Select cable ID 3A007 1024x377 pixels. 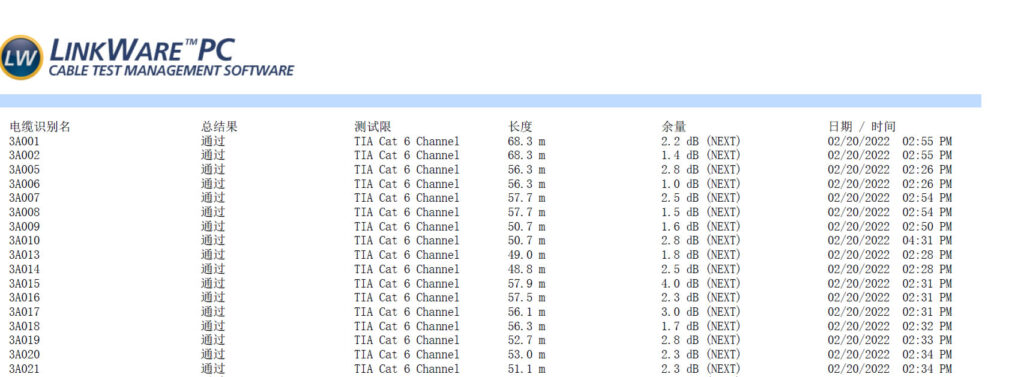[24, 198]
